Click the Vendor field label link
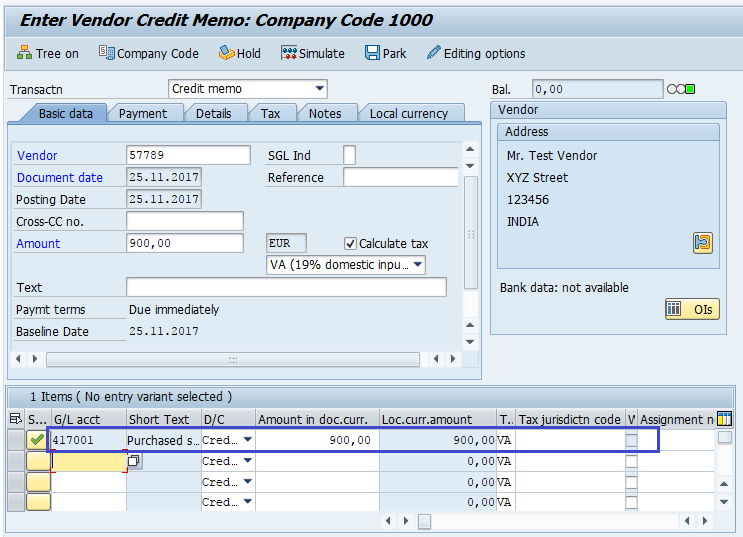Screen dimensions: 743x537 click(x=37, y=155)
